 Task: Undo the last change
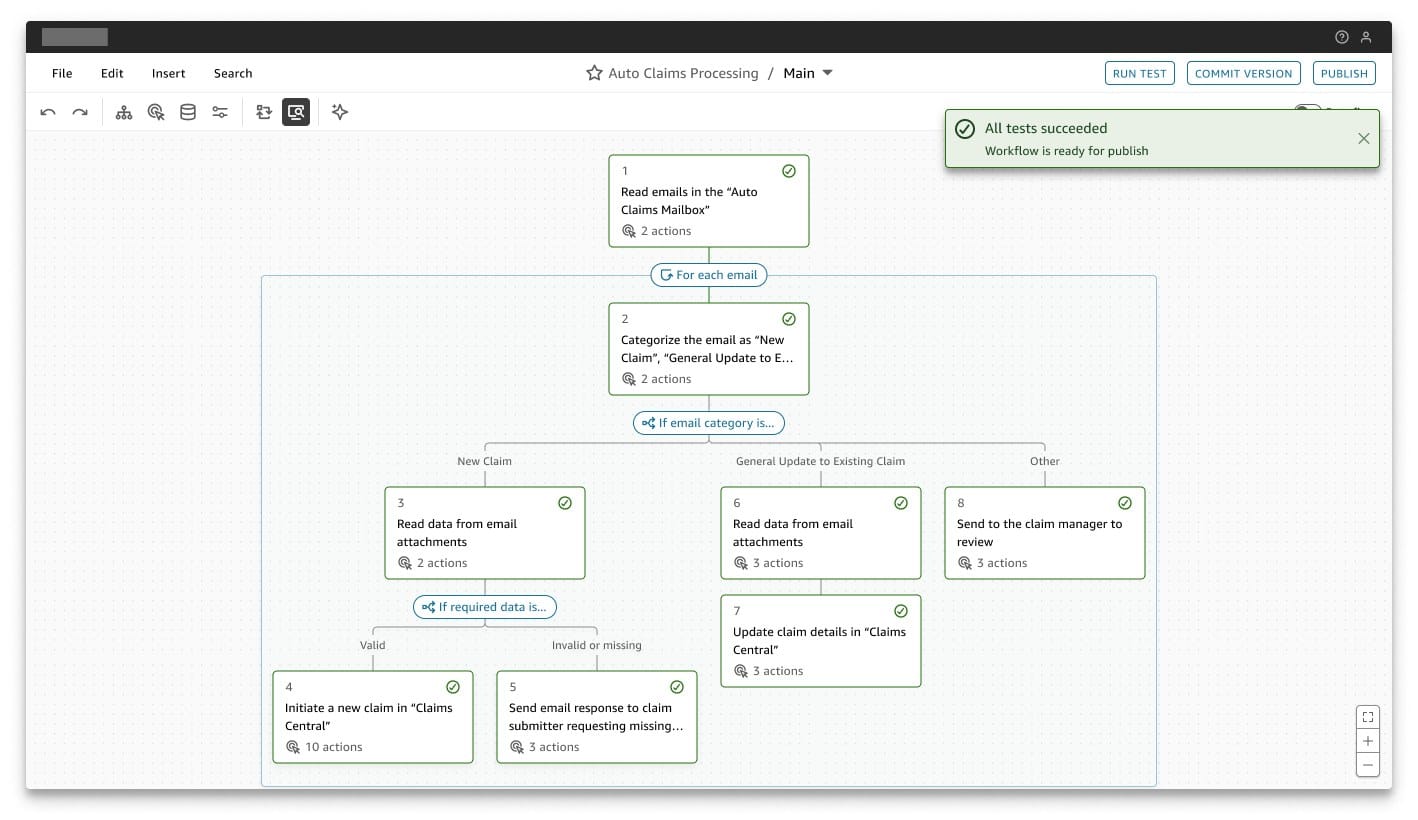48,112
